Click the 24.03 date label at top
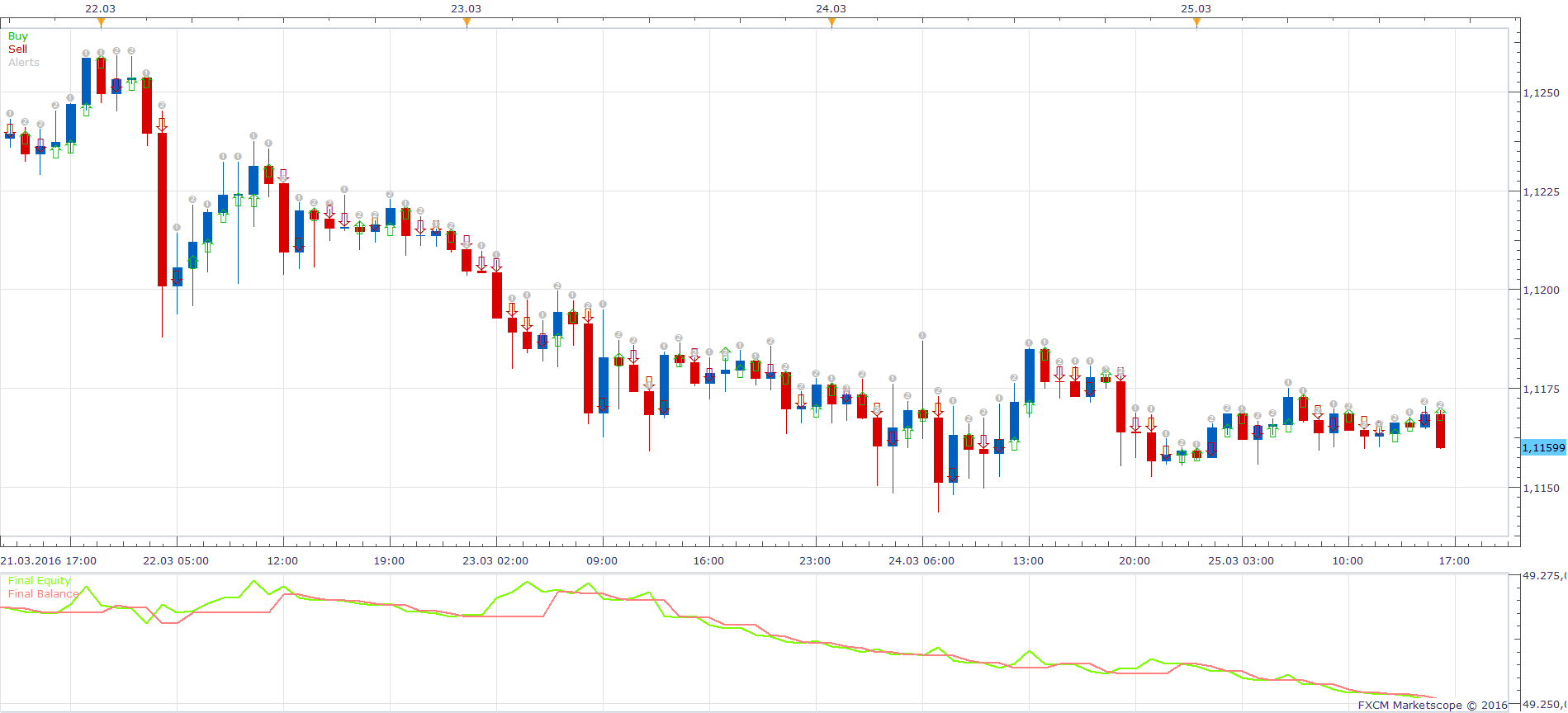Image resolution: width=1568 pixels, height=713 pixels. (831, 8)
